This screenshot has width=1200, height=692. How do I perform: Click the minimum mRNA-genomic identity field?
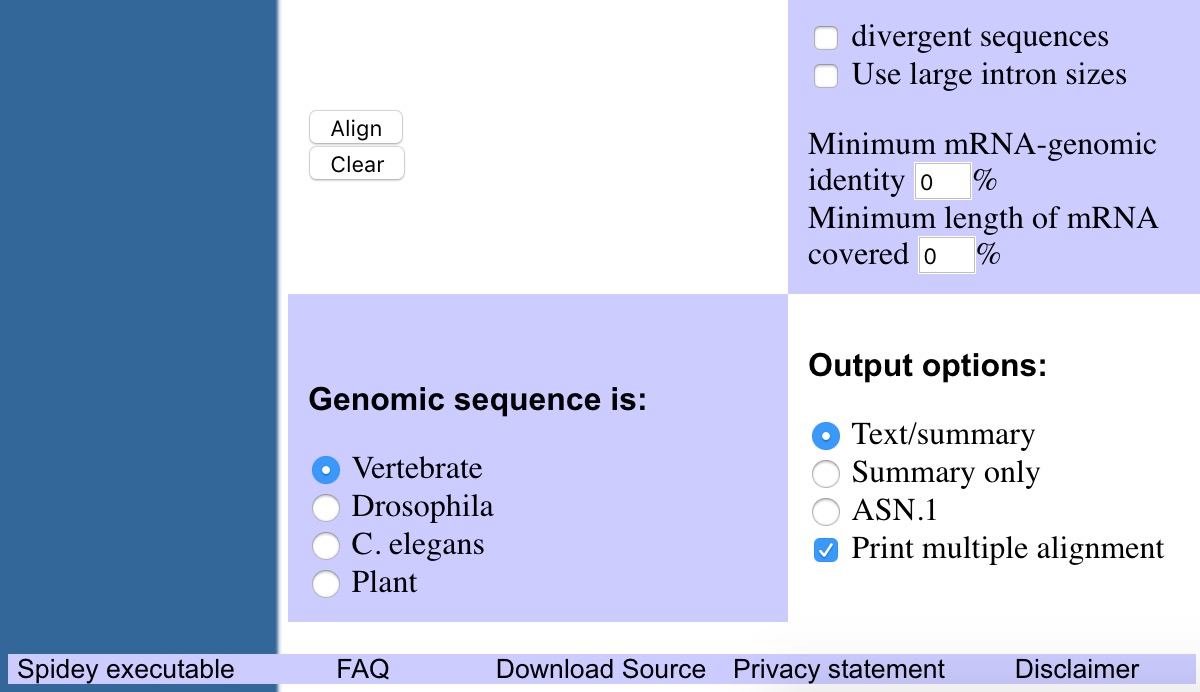tap(942, 182)
